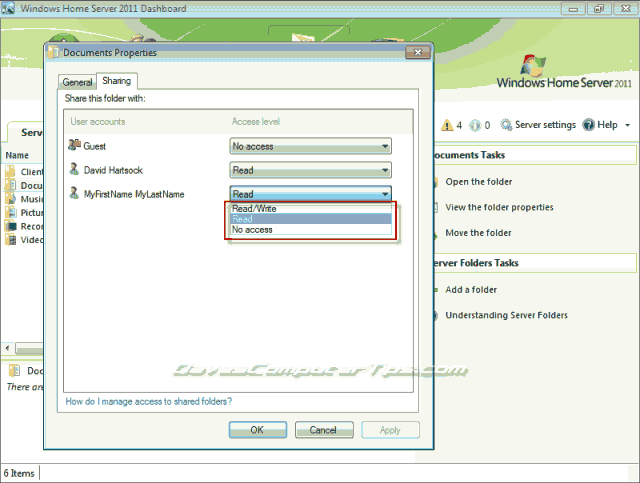Screen dimensions: 640x483
Task: Click the Documents Properties title bar icon
Action: (x=53, y=52)
